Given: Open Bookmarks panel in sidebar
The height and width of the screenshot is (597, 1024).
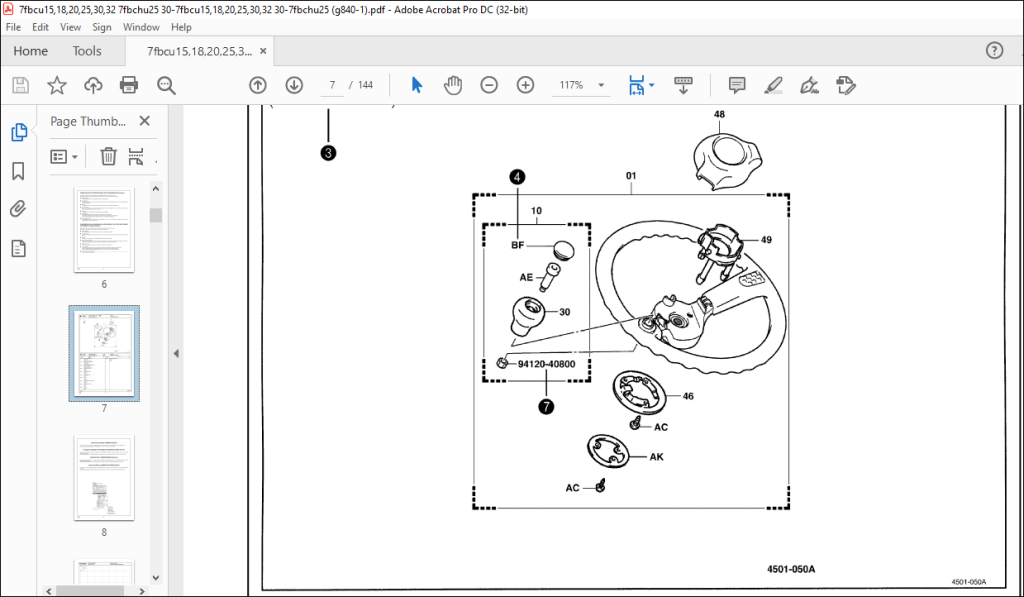Looking at the screenshot, I should click(18, 171).
